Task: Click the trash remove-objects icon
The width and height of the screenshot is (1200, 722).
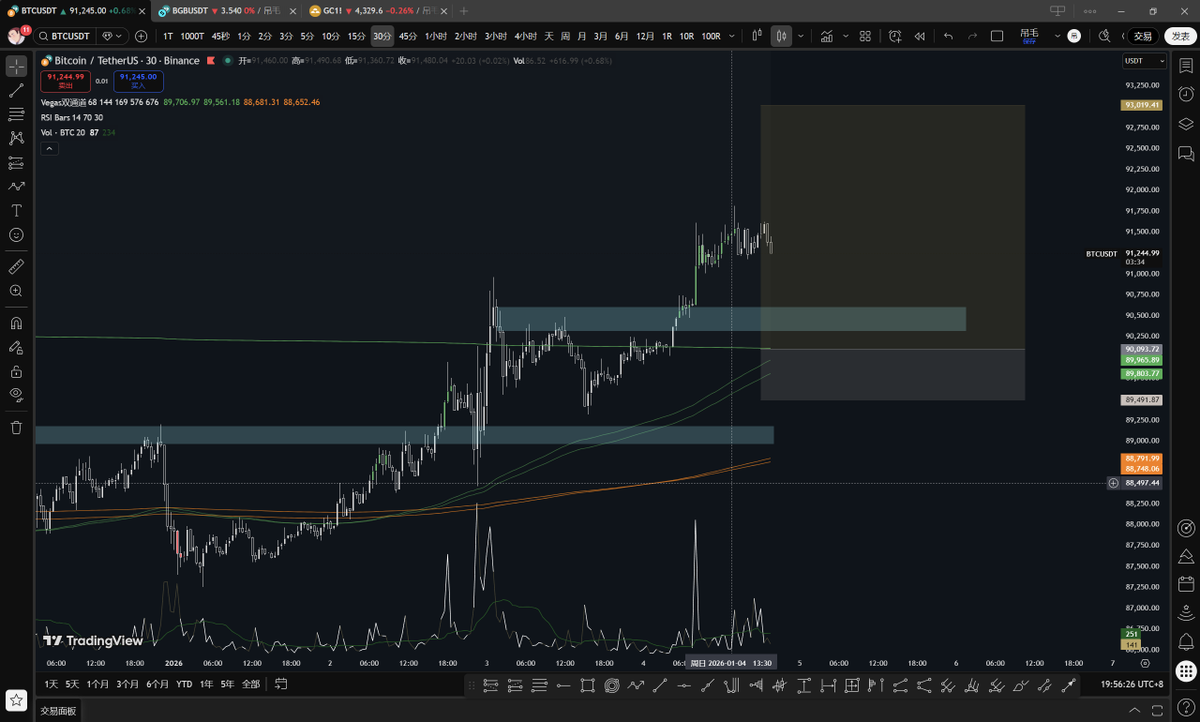Action: (x=16, y=427)
